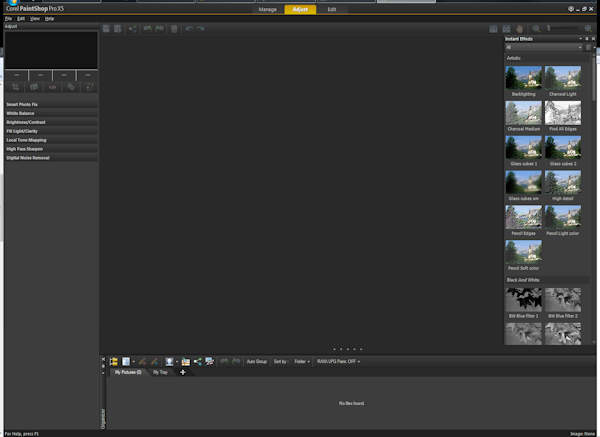Click the zoom in magnifier icon
Screen dimensions: 600x437
[x=588, y=29]
